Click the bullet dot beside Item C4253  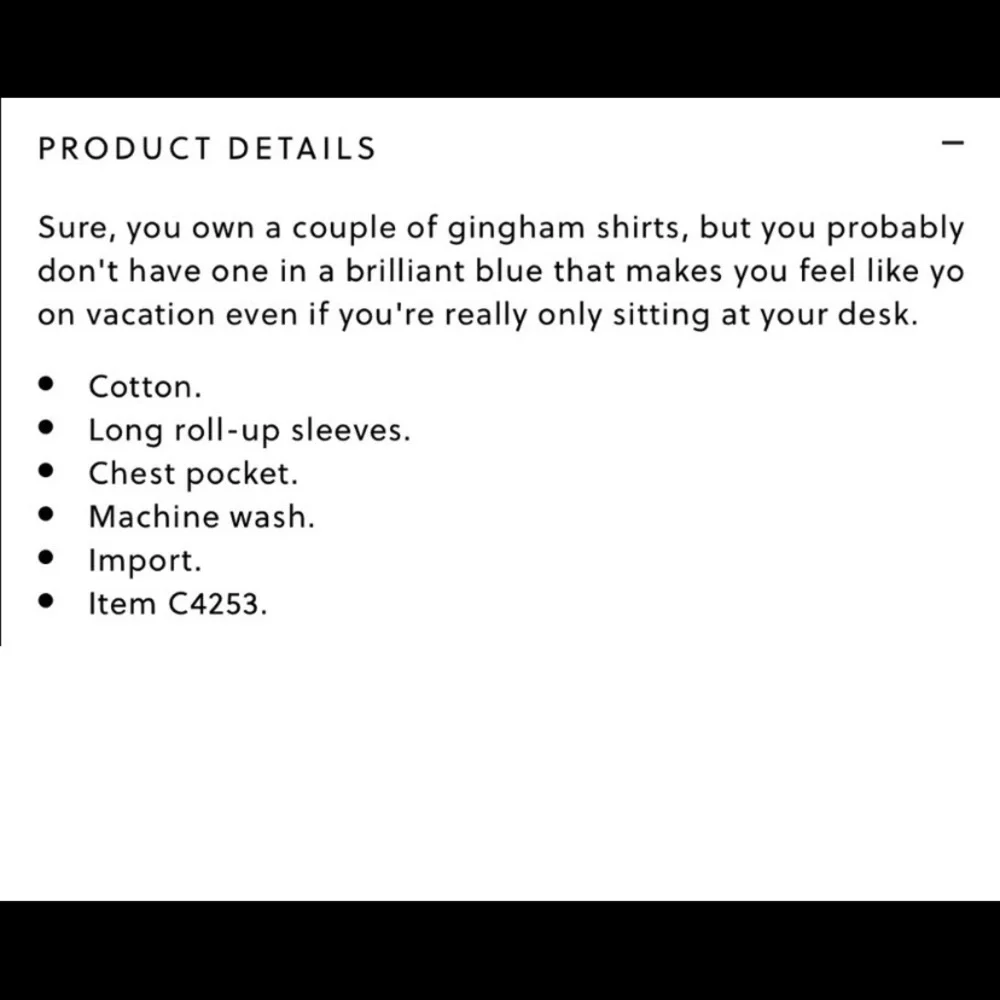click(x=46, y=602)
